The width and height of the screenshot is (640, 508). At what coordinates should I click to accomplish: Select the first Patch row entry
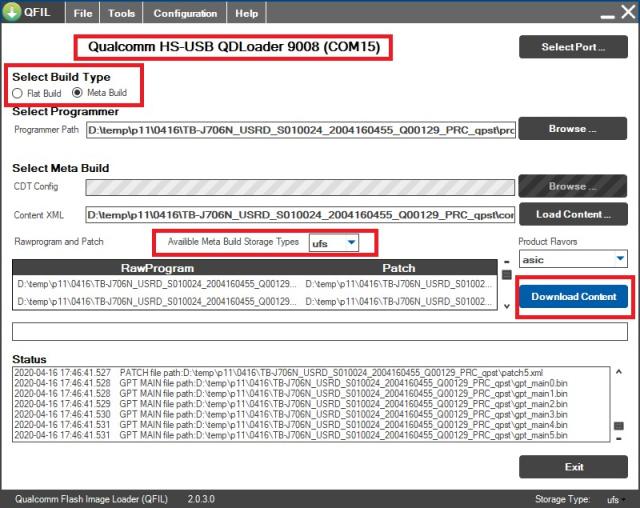tap(399, 284)
